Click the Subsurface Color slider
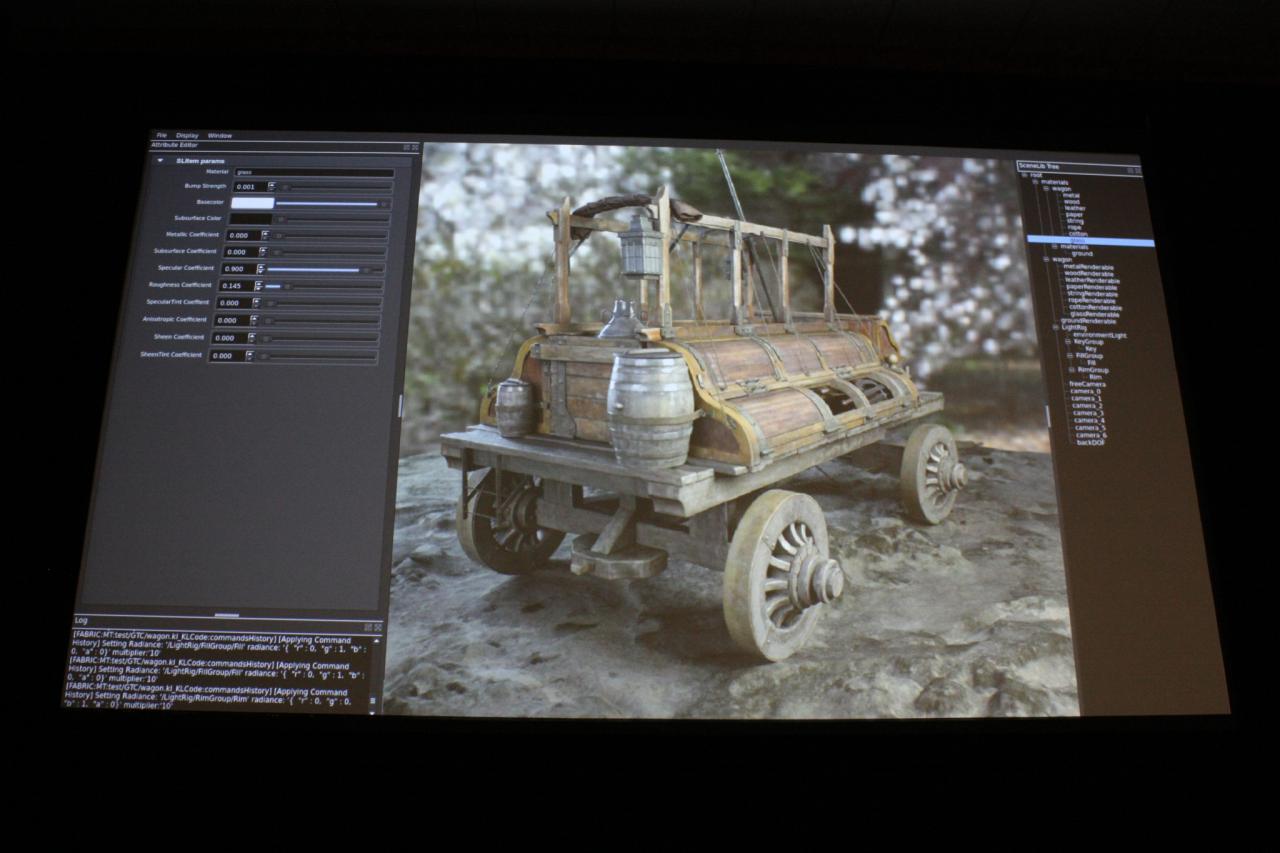Image resolution: width=1280 pixels, height=853 pixels. 331,219
